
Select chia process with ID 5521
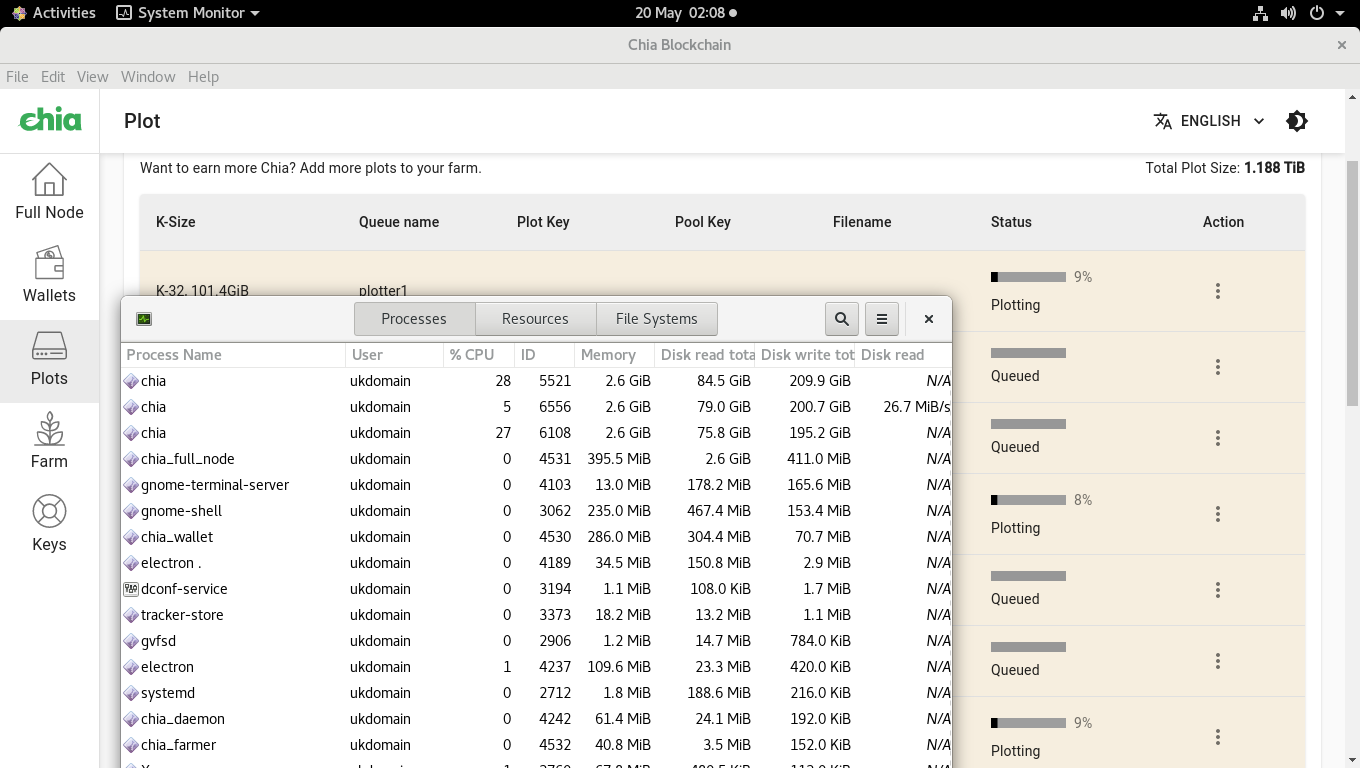537,381
